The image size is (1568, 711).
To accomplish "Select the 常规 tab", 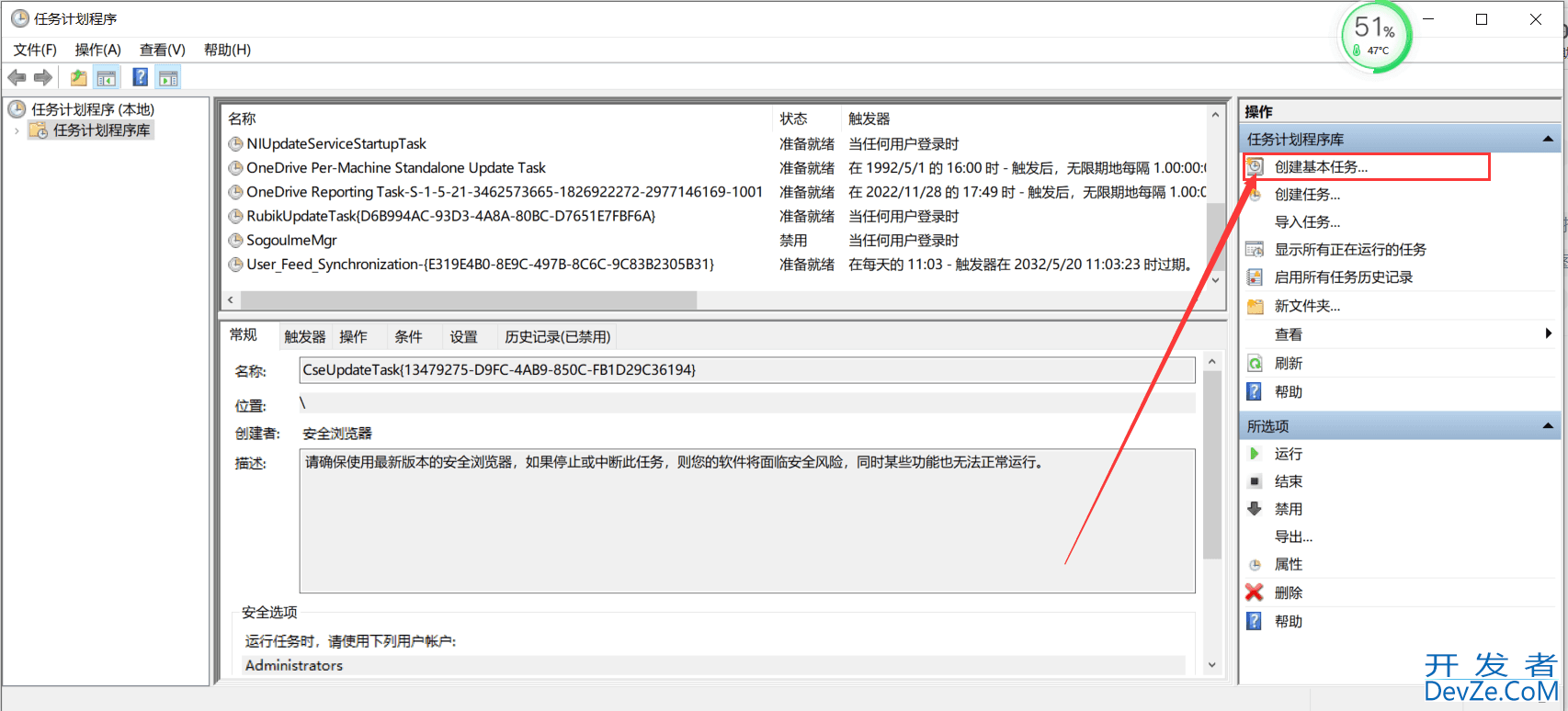I will [x=244, y=335].
